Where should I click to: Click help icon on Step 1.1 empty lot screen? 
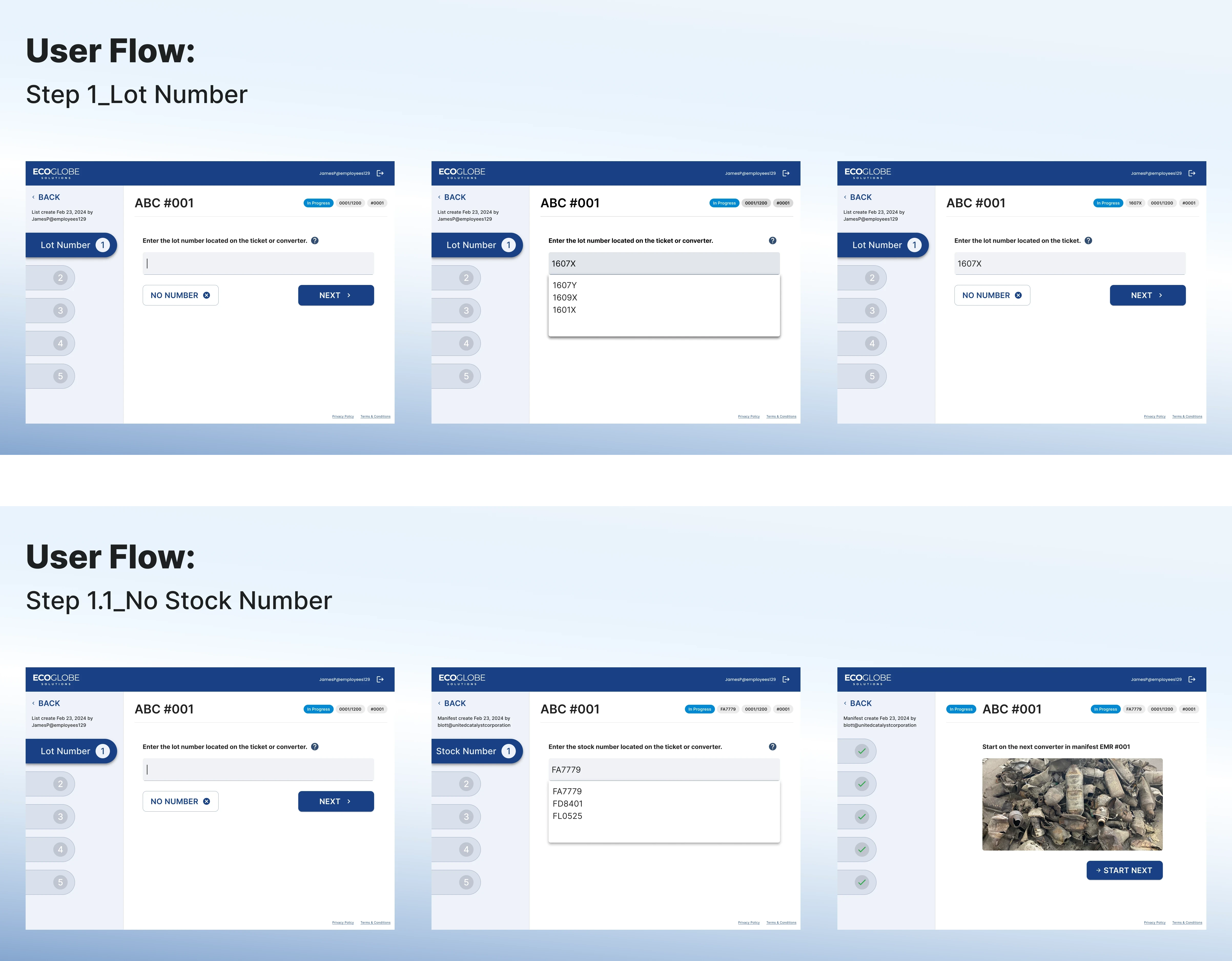[x=315, y=747]
